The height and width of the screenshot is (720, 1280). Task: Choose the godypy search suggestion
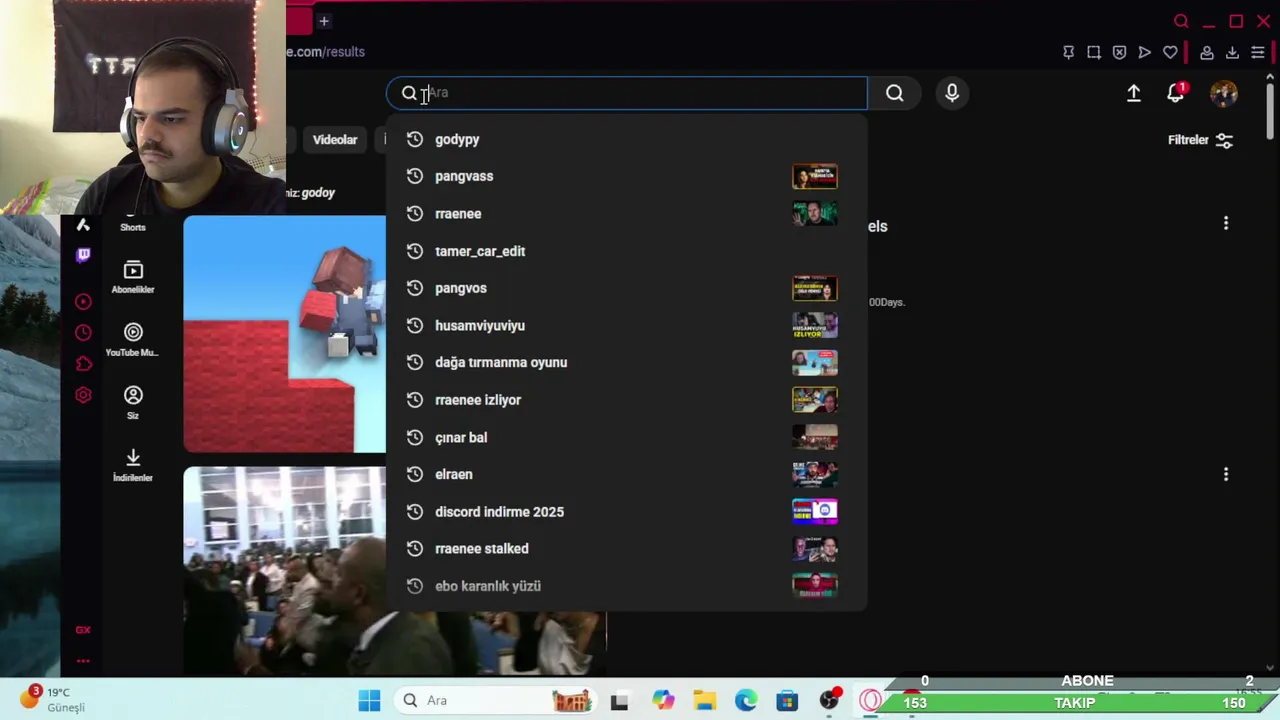coord(626,139)
